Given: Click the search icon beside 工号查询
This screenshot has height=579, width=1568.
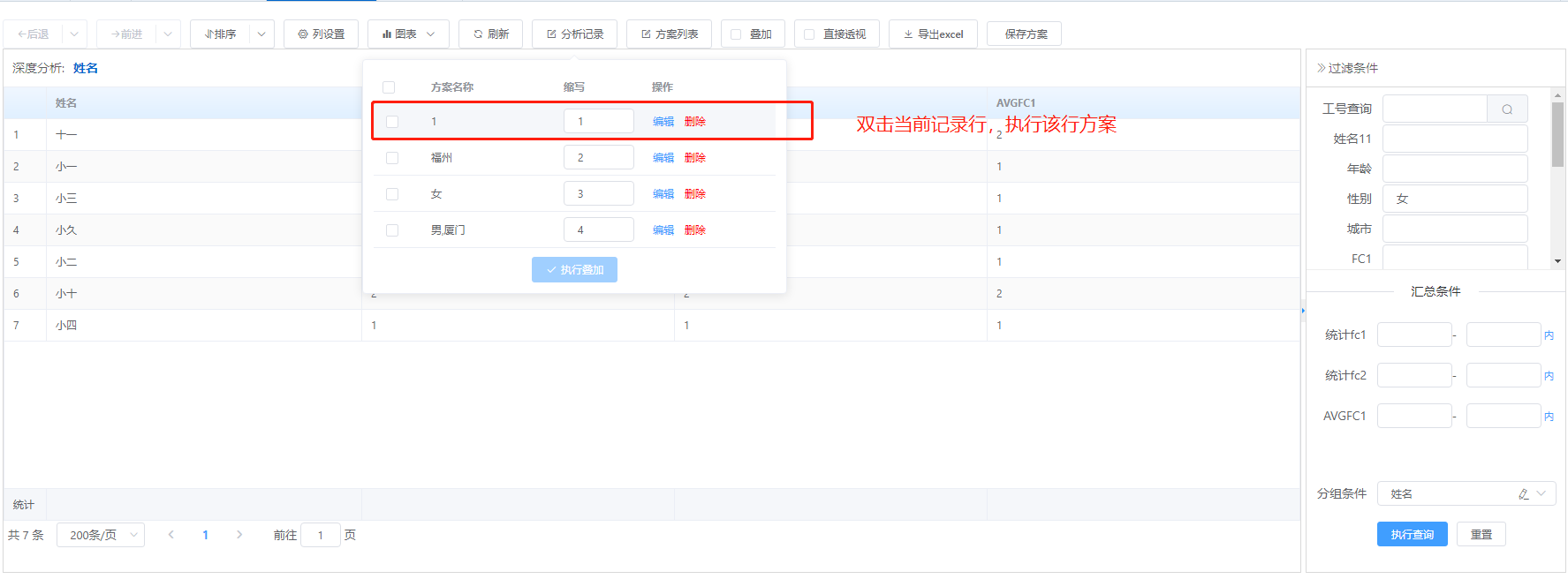Looking at the screenshot, I should coord(1507,109).
